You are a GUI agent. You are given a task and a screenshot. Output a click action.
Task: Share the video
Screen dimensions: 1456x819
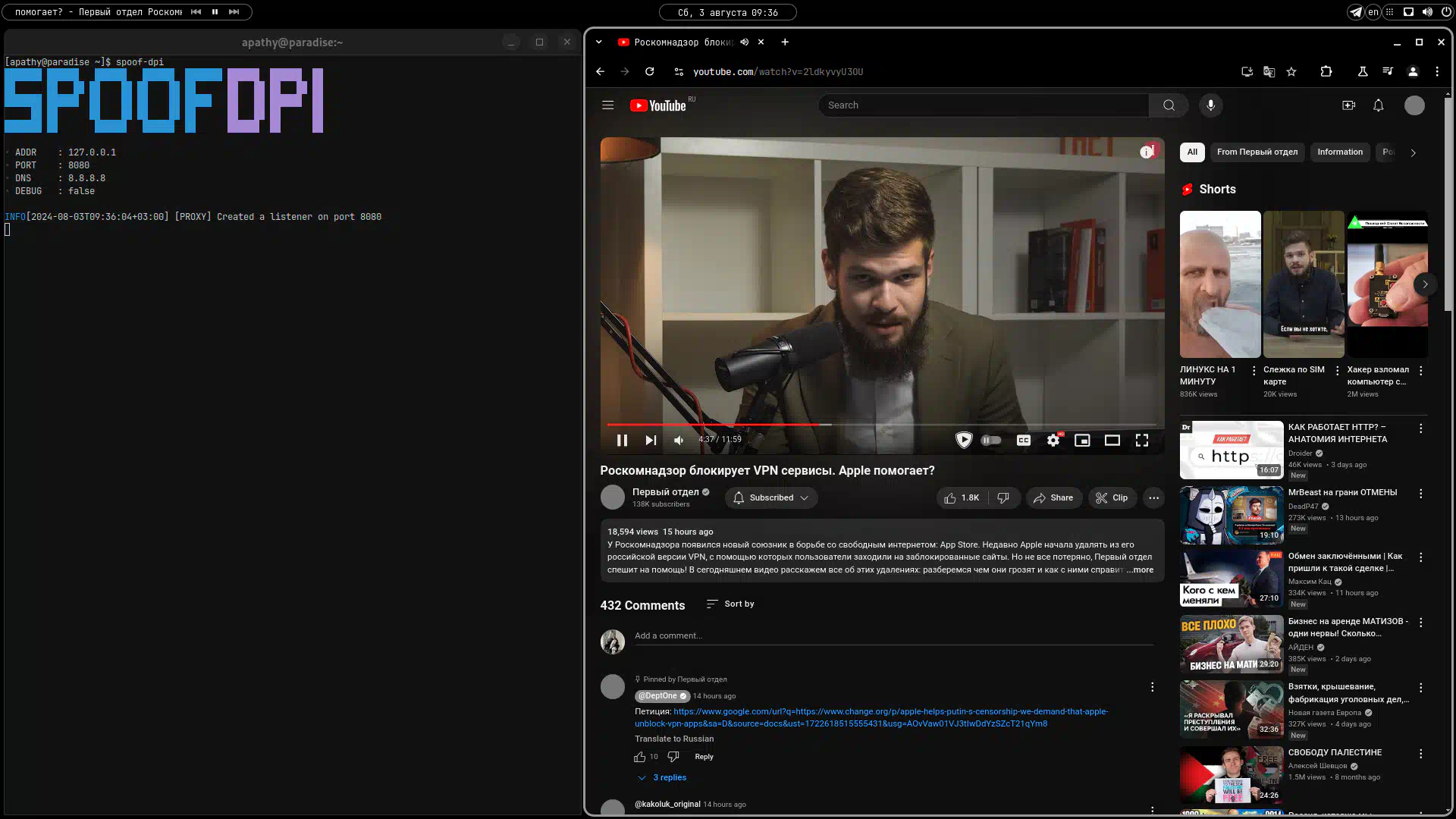(x=1054, y=498)
